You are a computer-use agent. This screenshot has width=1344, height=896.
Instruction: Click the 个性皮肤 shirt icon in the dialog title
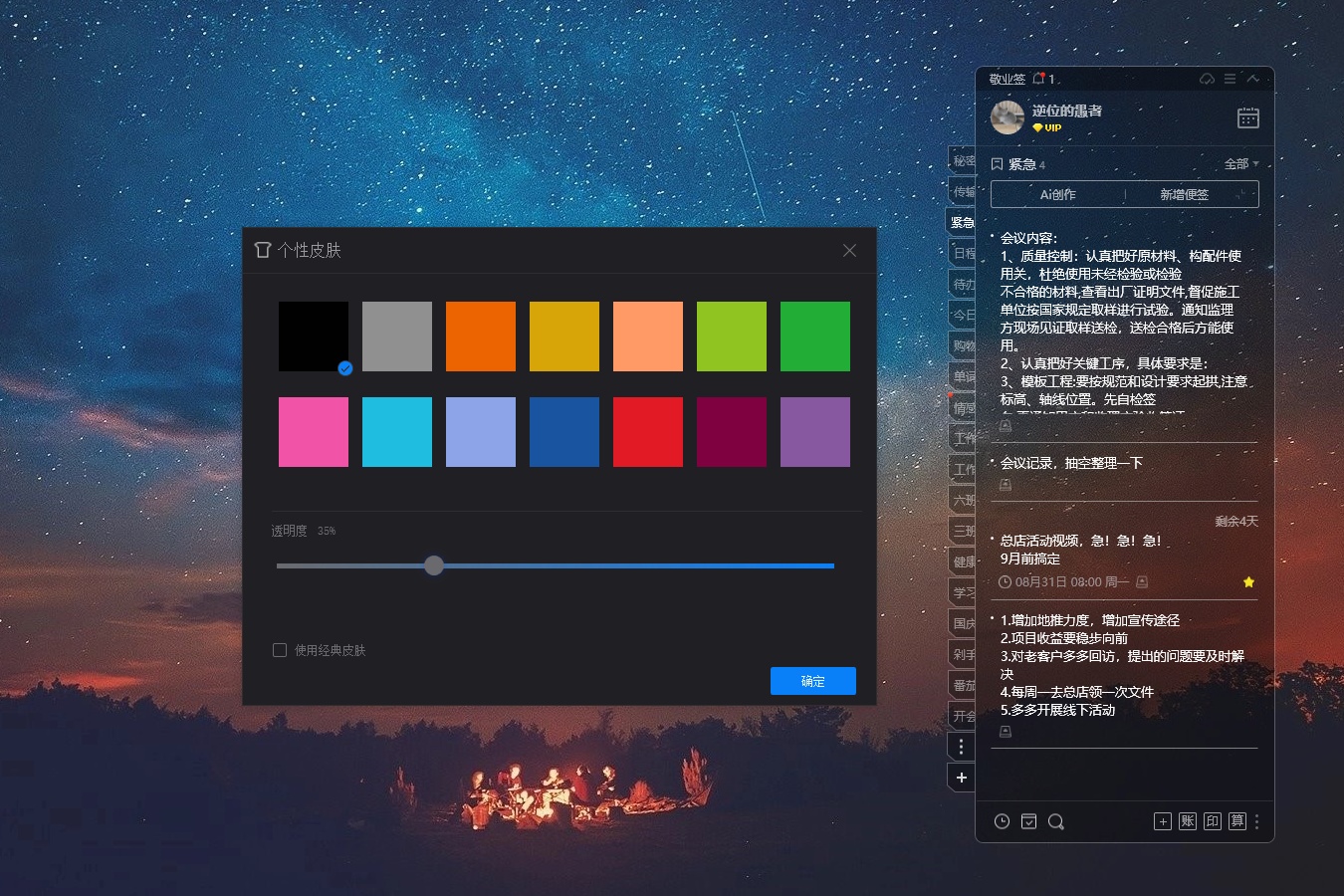click(x=263, y=250)
